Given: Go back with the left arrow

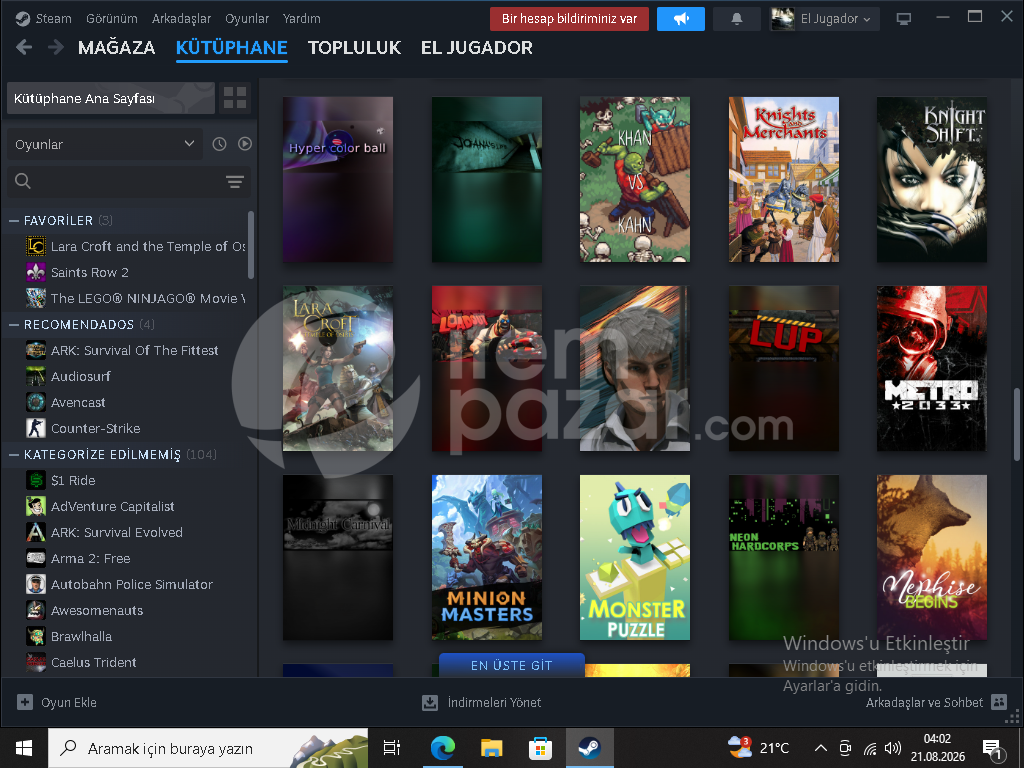Looking at the screenshot, I should pyautogui.click(x=24, y=47).
